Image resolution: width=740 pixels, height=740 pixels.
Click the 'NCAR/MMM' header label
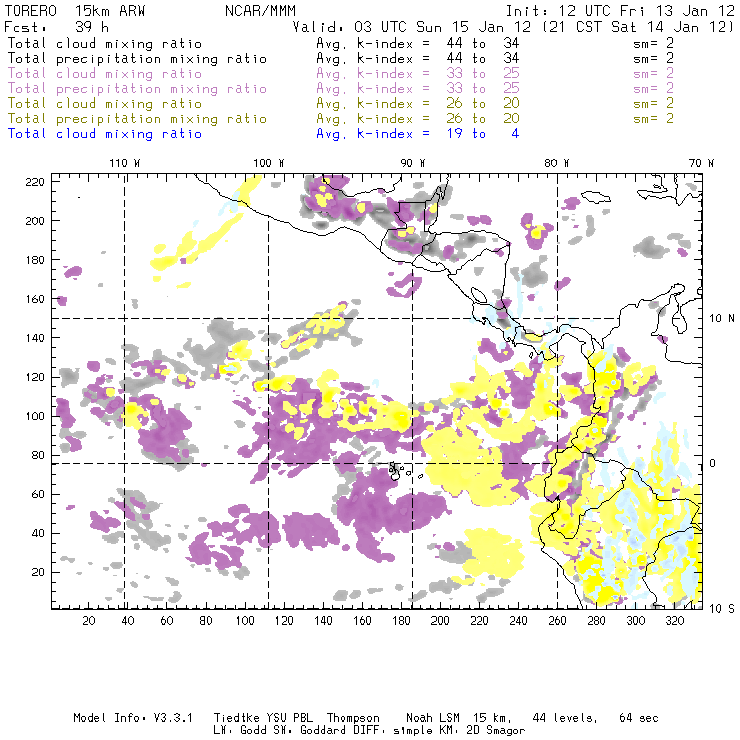[260, 11]
